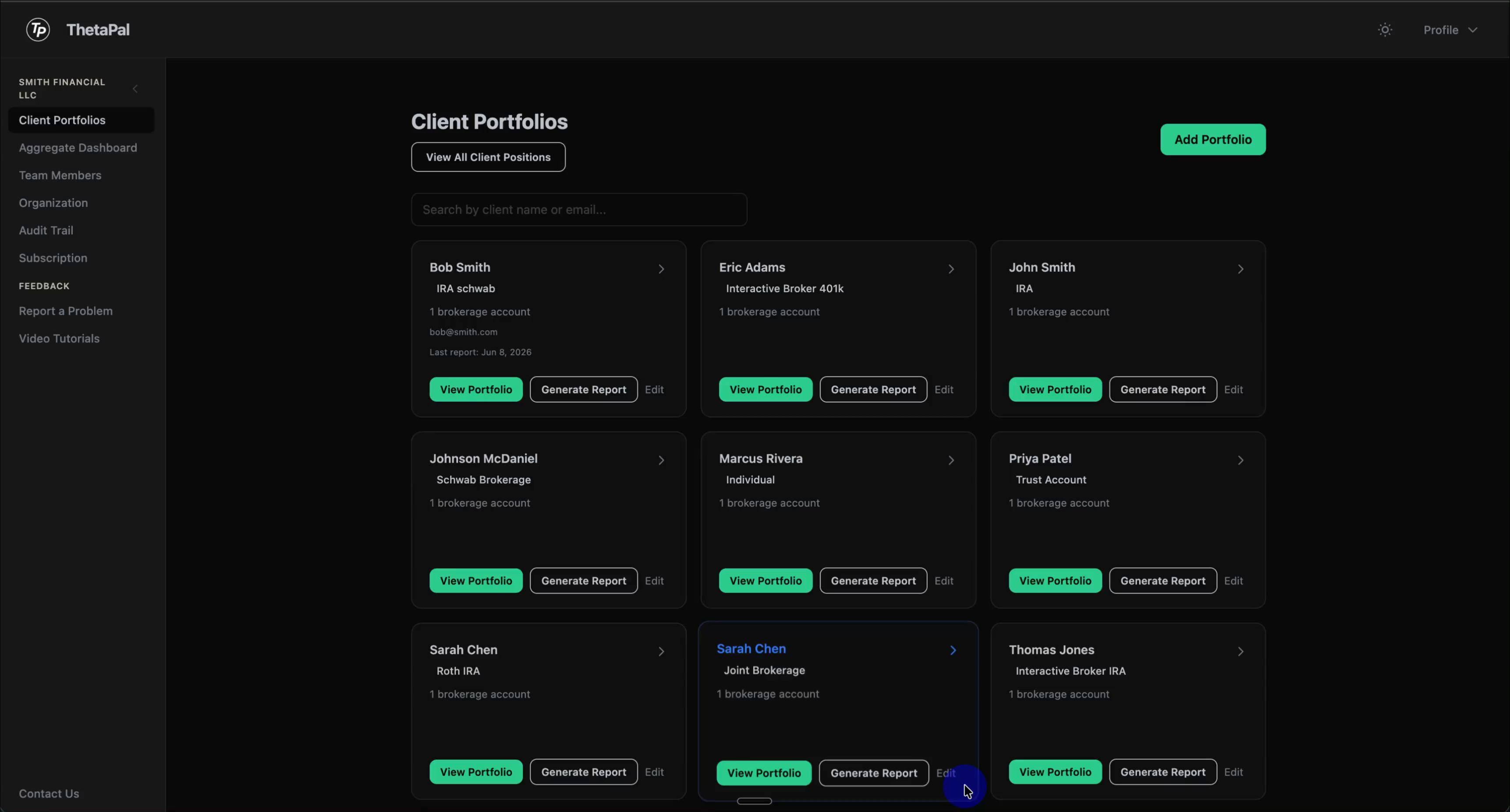Image resolution: width=1510 pixels, height=812 pixels.
Task: Open the Report a Problem link
Action: [x=66, y=311]
